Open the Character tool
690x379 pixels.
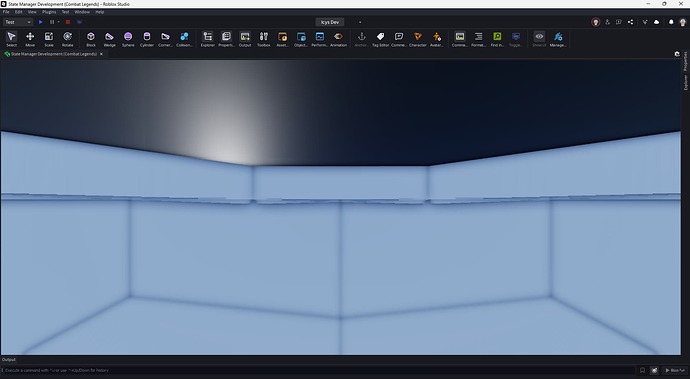click(418, 39)
